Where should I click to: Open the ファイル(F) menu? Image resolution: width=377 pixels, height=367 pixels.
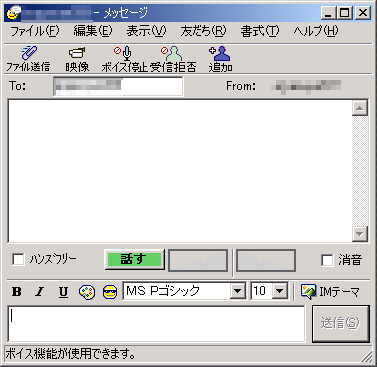pos(34,31)
